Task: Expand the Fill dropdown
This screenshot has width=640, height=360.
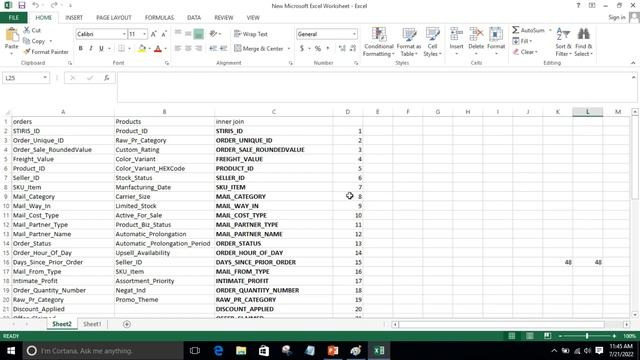Action: [x=531, y=41]
